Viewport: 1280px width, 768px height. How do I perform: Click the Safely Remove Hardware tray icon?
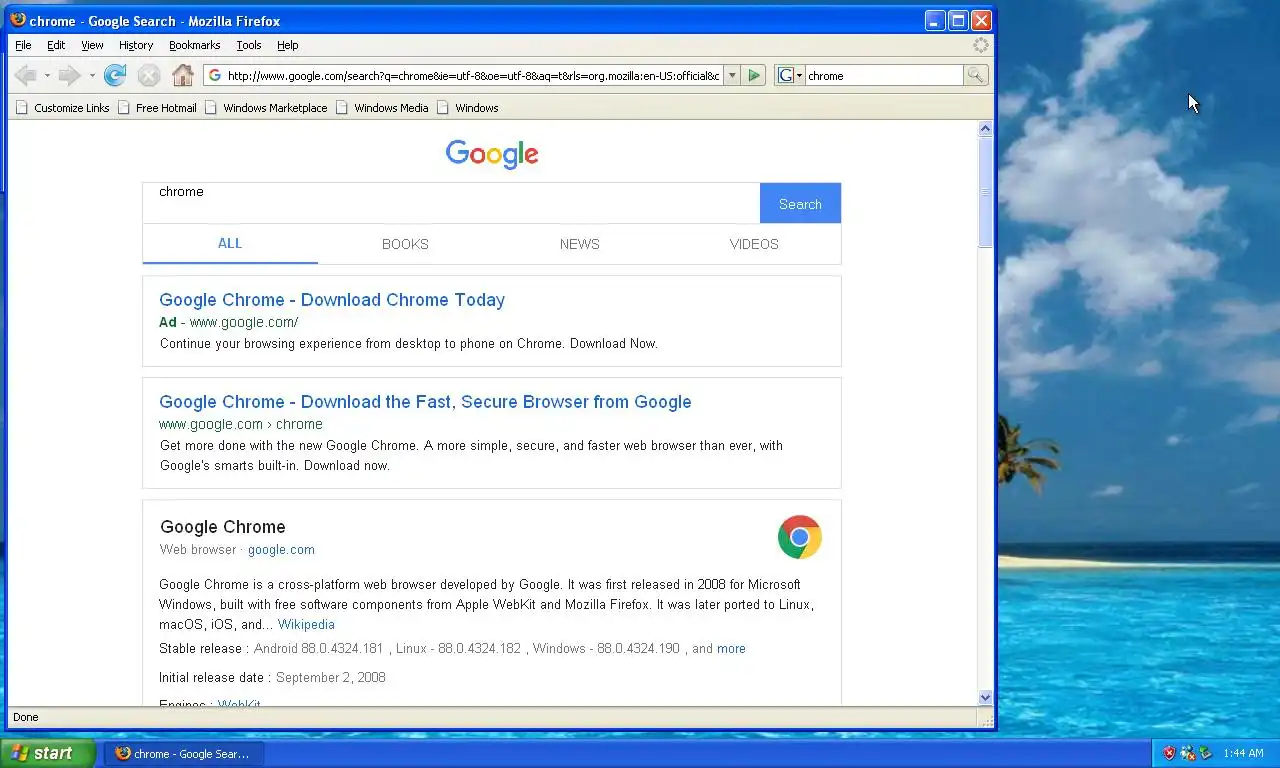1205,753
